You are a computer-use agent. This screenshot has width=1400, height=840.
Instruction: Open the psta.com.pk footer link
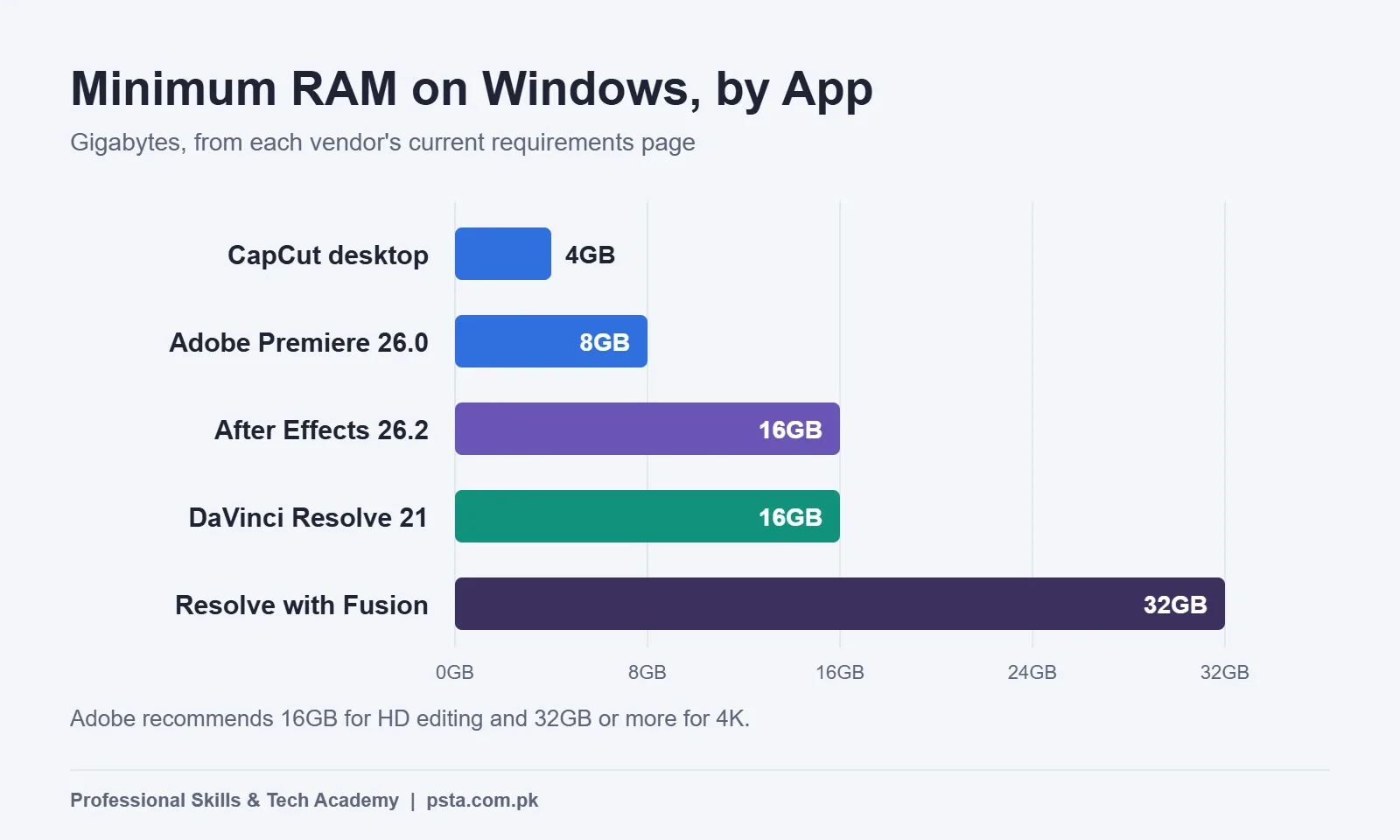482,801
